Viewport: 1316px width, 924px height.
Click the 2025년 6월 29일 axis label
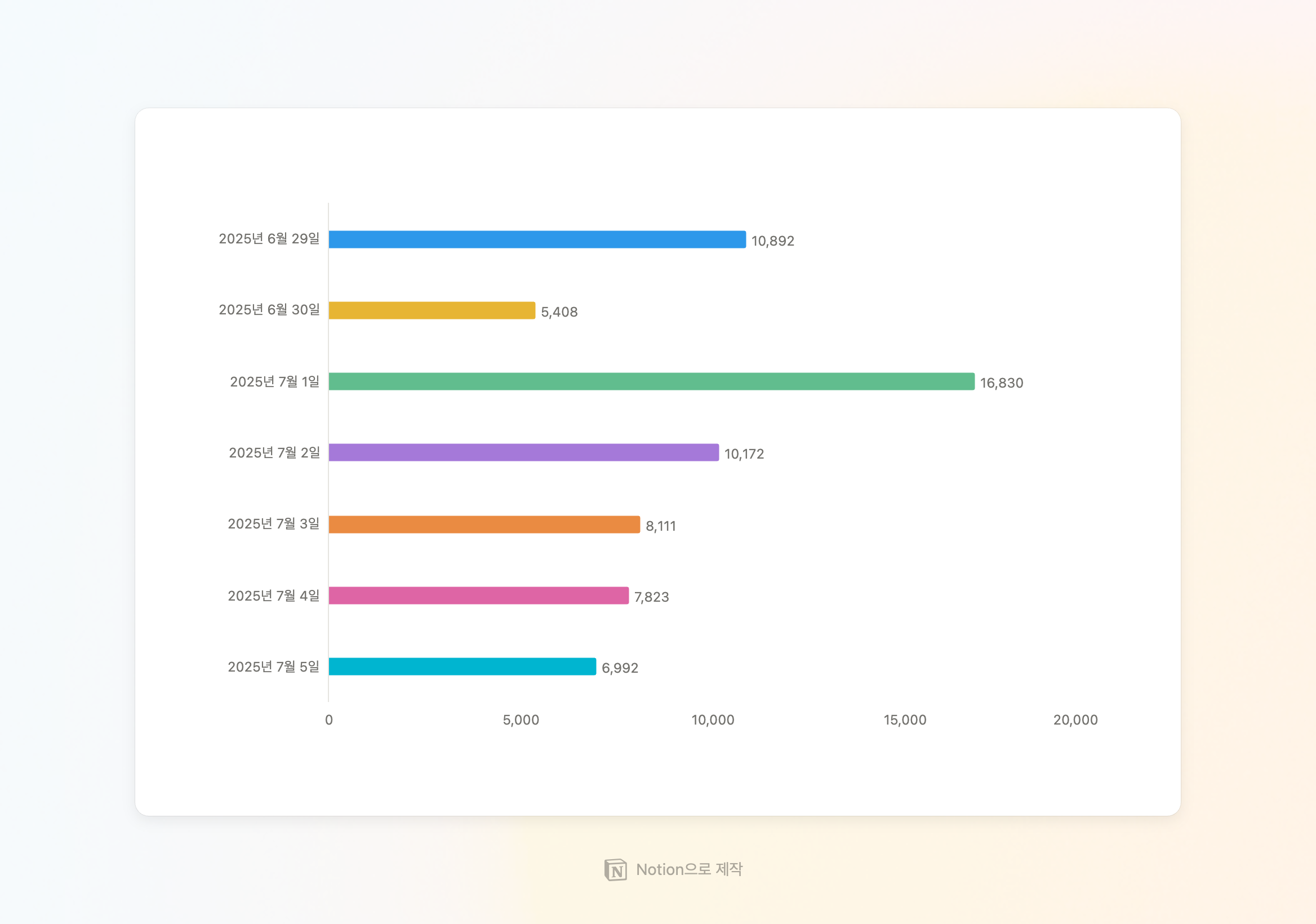pos(269,239)
